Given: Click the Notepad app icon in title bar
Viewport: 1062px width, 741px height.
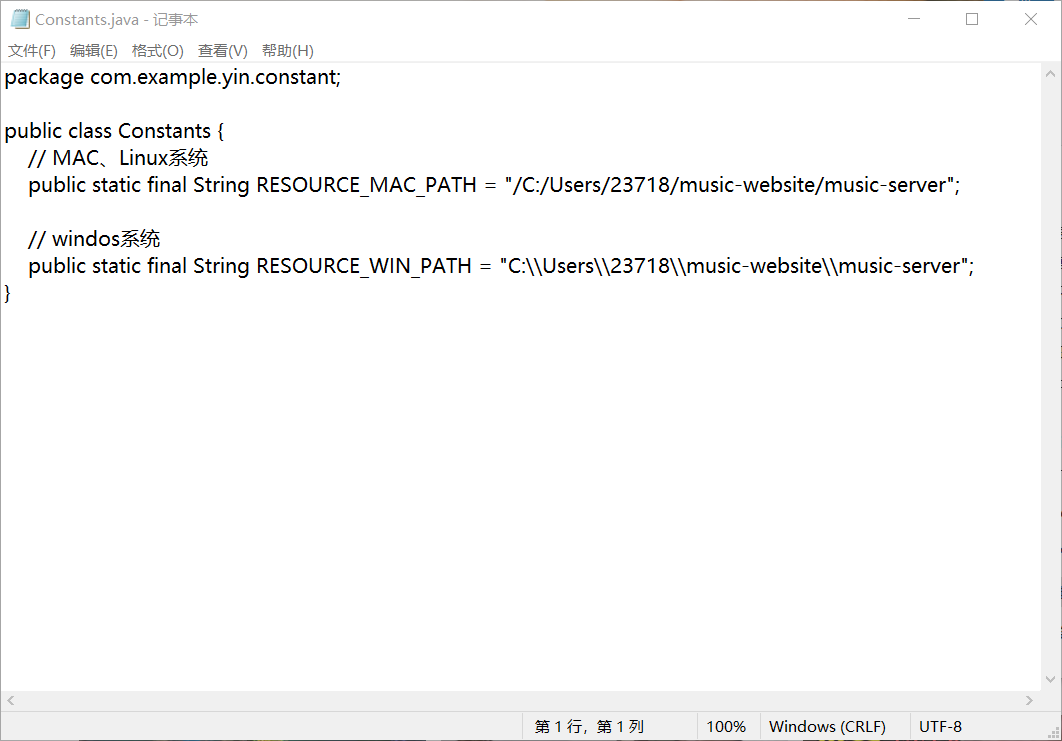Looking at the screenshot, I should (x=20, y=20).
